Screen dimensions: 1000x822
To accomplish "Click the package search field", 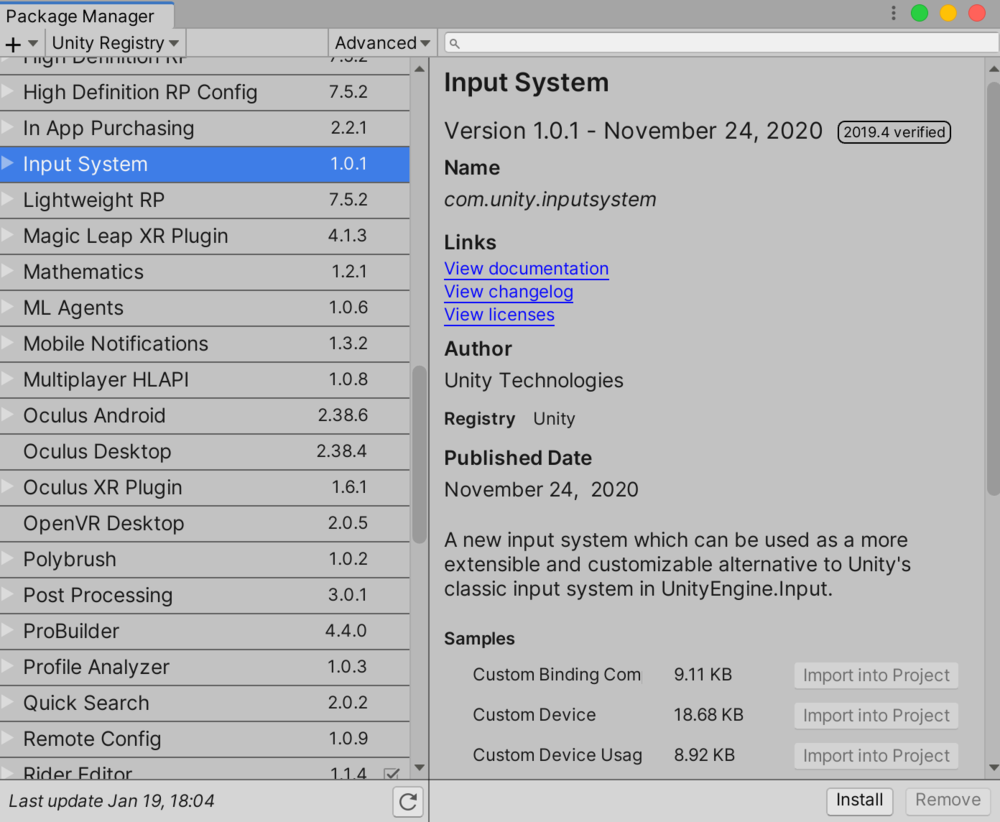I will [721, 43].
